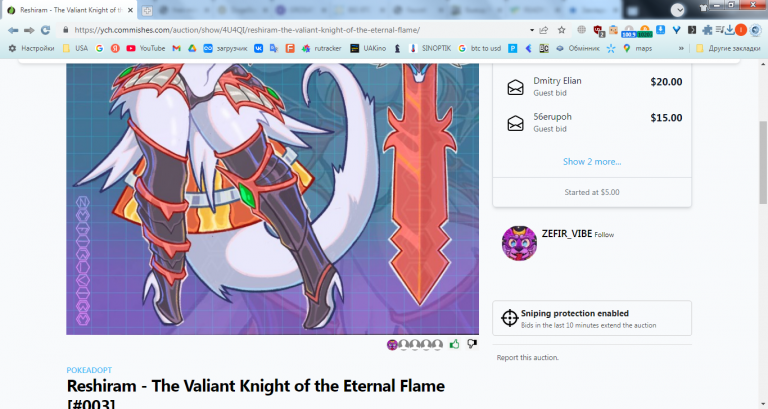Close the Reshiram auction tab
This screenshot has width=768, height=409.
coord(130,10)
